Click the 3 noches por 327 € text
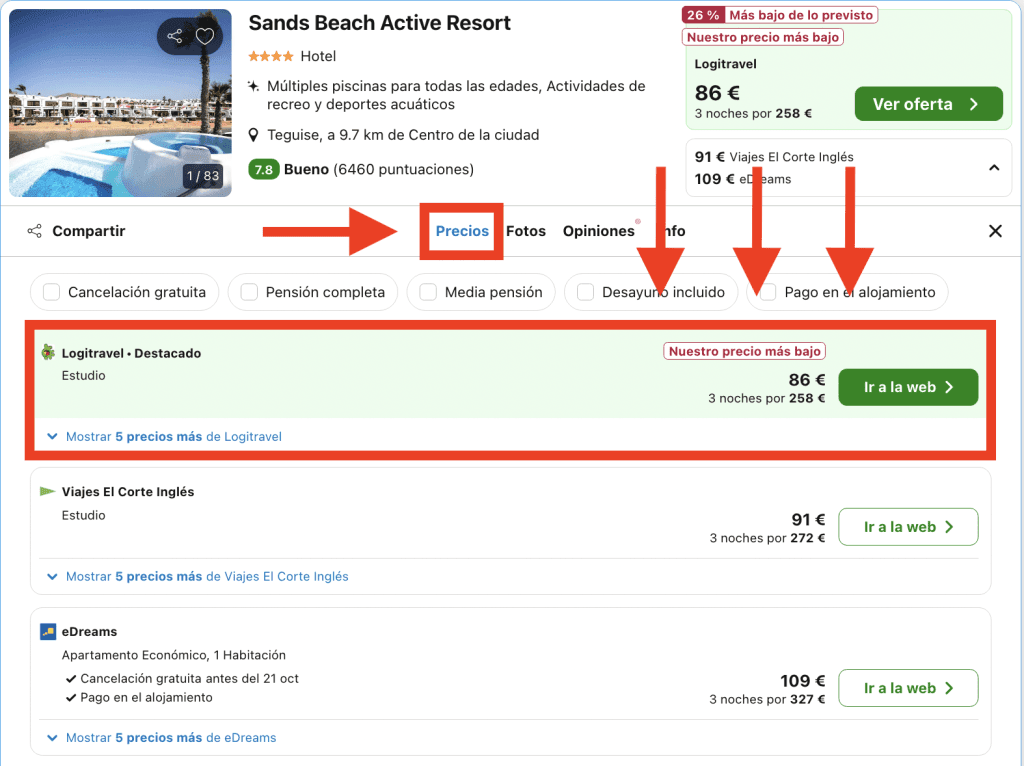1024x766 pixels. tap(767, 699)
